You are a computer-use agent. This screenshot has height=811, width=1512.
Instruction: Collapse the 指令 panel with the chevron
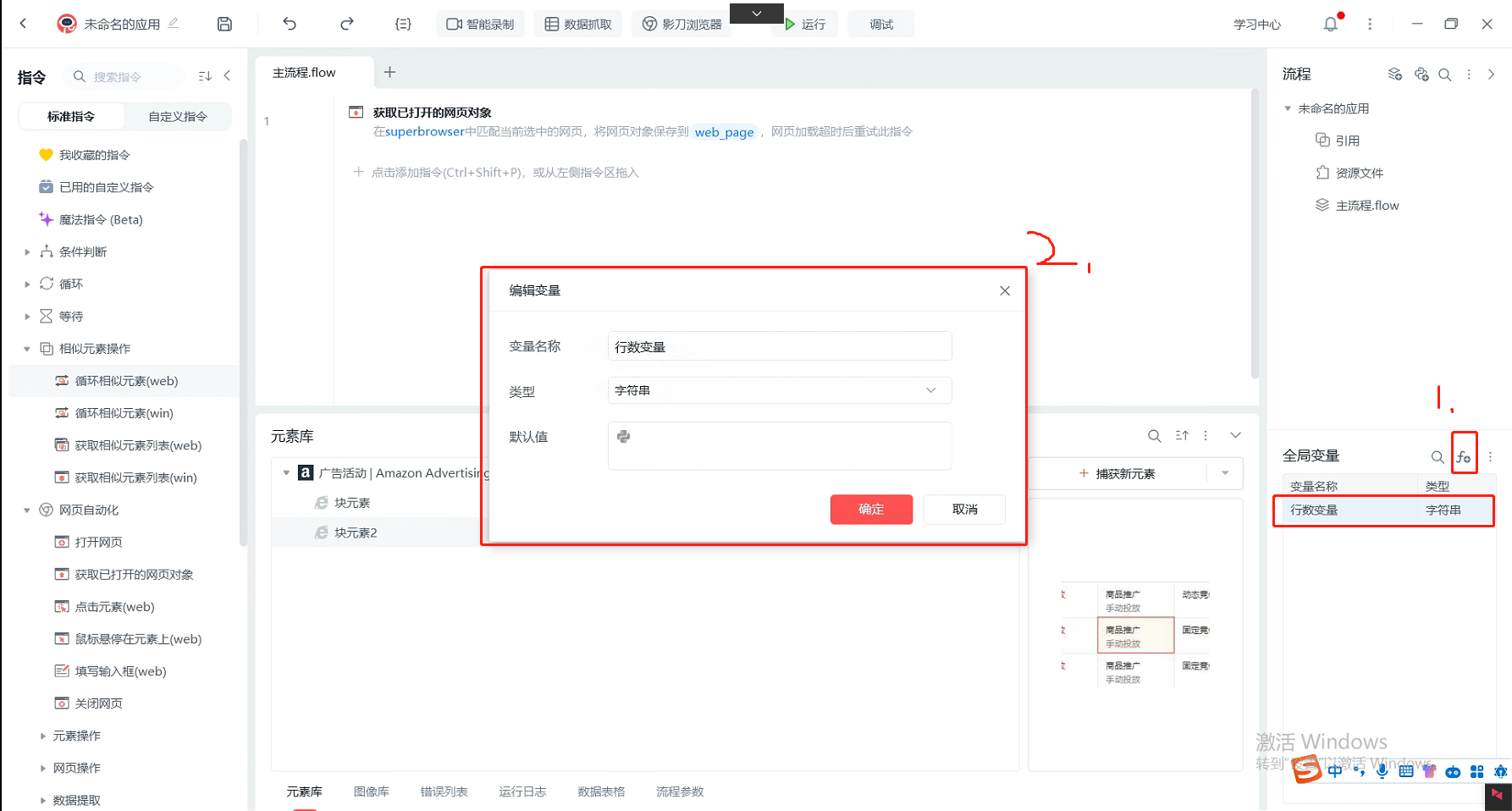pos(227,76)
